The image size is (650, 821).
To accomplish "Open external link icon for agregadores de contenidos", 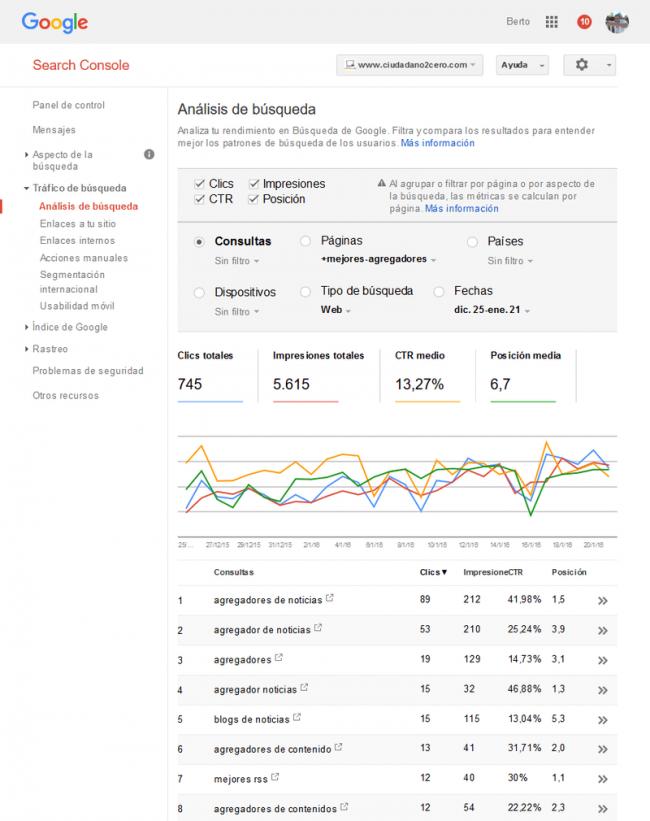I will click(344, 807).
